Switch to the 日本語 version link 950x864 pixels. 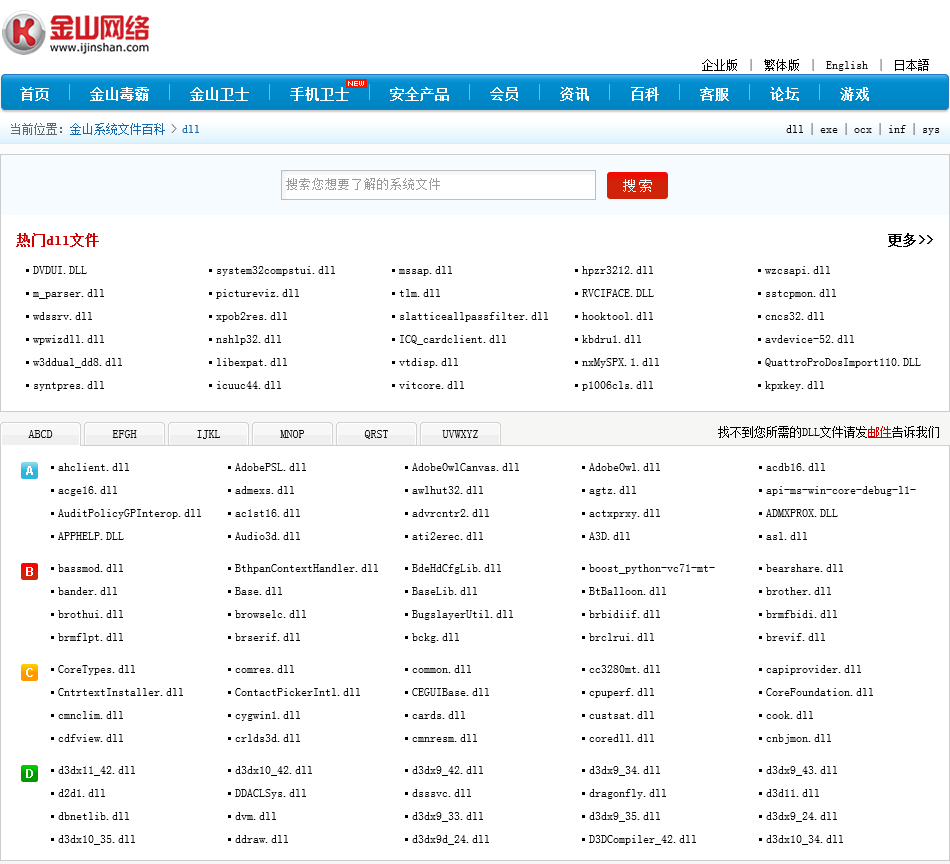(911, 65)
